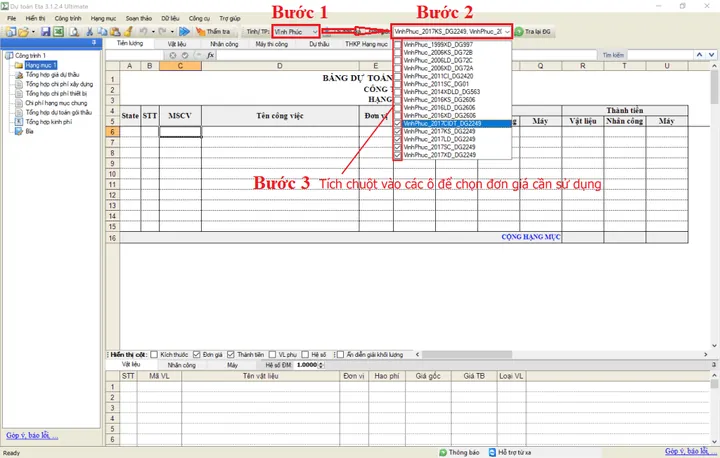Viewport: 720px width, 458px height.
Task: Click the copy icon in toolbar
Action: (102, 32)
